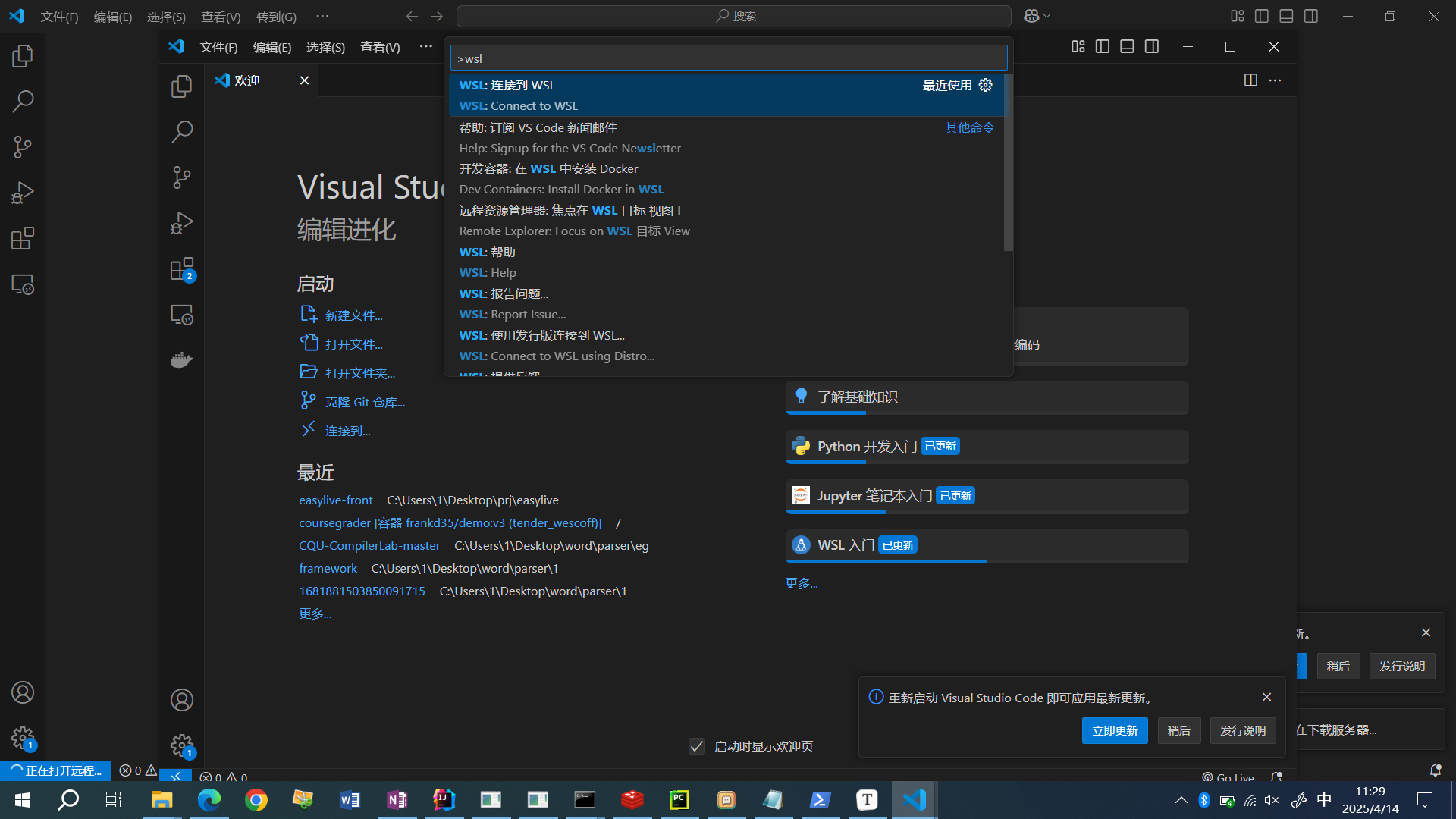Image resolution: width=1456 pixels, height=819 pixels.
Task: Open Copilot dropdown chevron in back title bar
Action: [x=1047, y=16]
